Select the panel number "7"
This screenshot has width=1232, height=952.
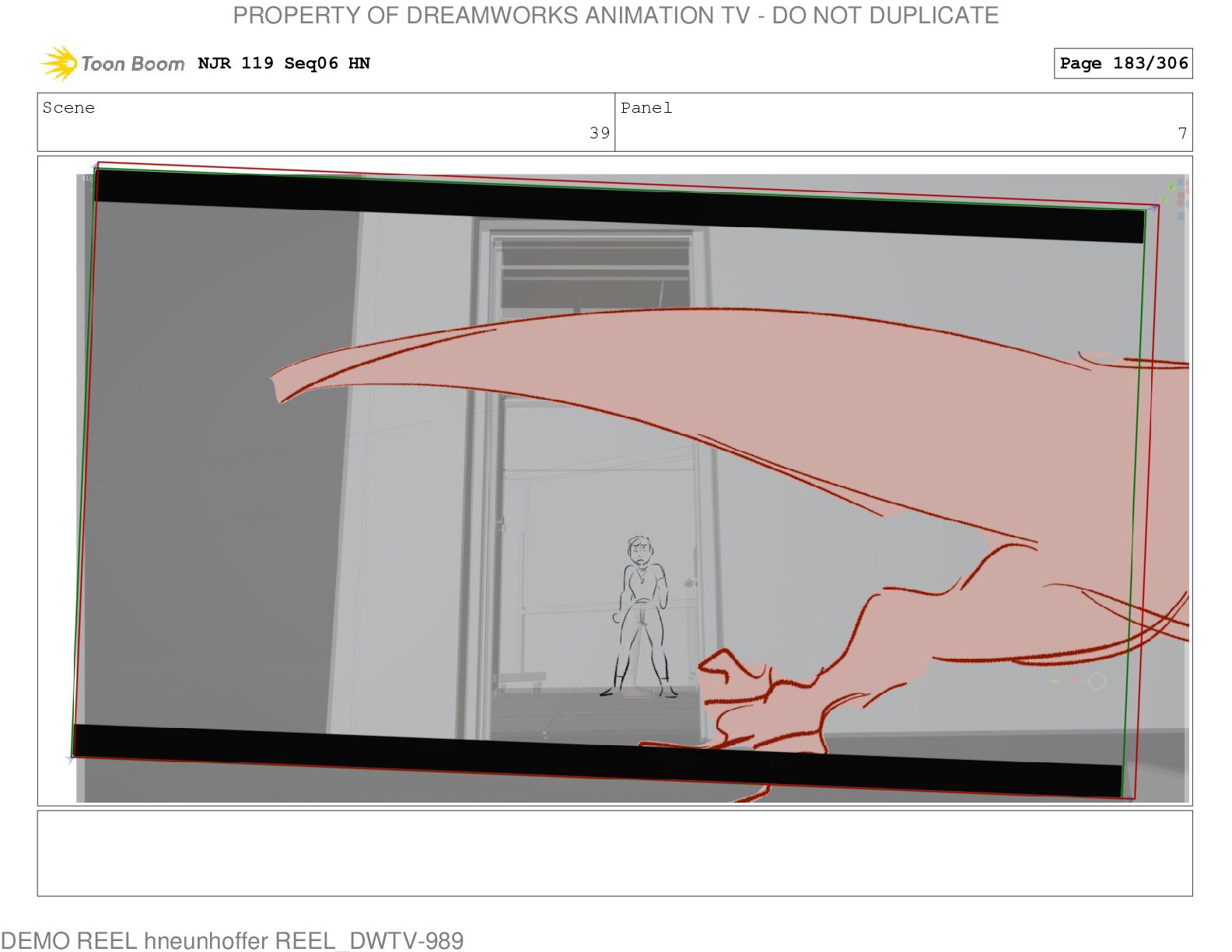coord(1182,133)
